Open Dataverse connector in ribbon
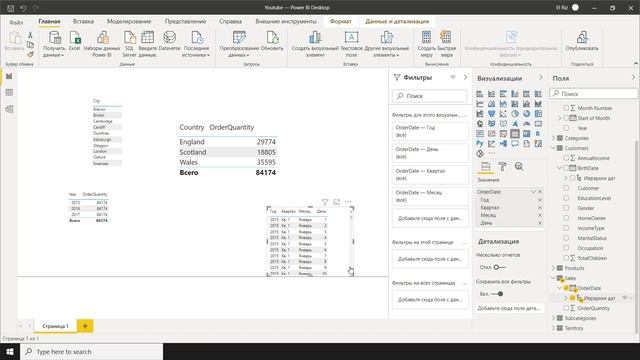 [x=169, y=42]
